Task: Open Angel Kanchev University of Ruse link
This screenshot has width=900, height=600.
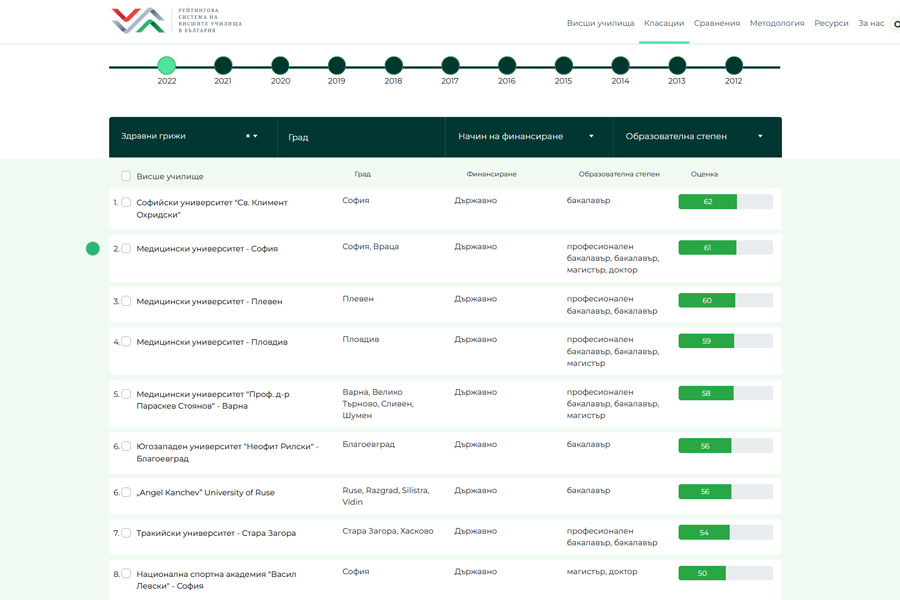Action: pyautogui.click(x=205, y=493)
